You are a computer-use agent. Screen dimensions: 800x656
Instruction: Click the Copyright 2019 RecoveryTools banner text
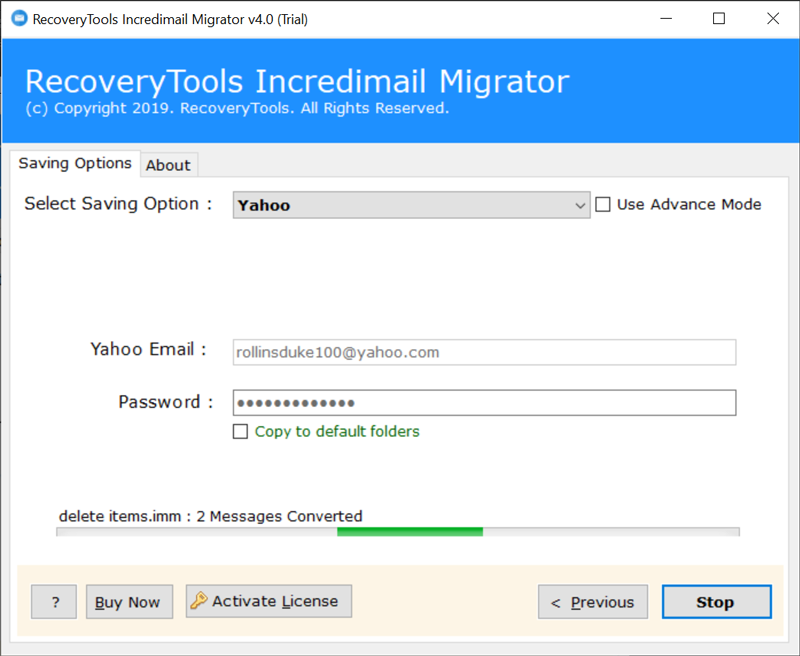point(237,108)
